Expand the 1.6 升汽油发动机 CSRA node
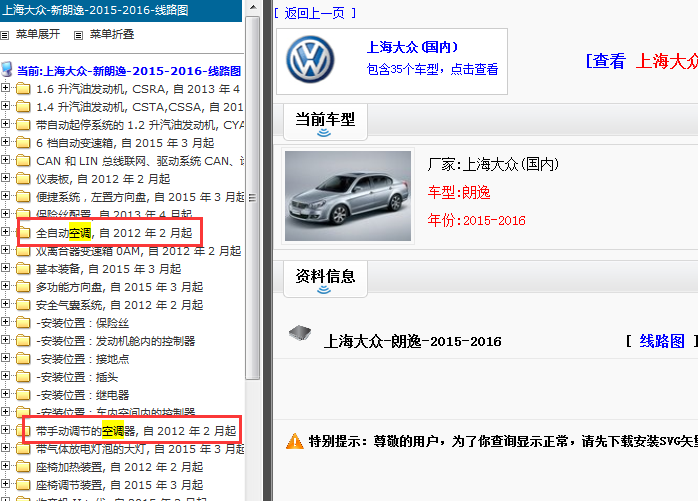Screen dimensions: 698x501 coord(5,88)
